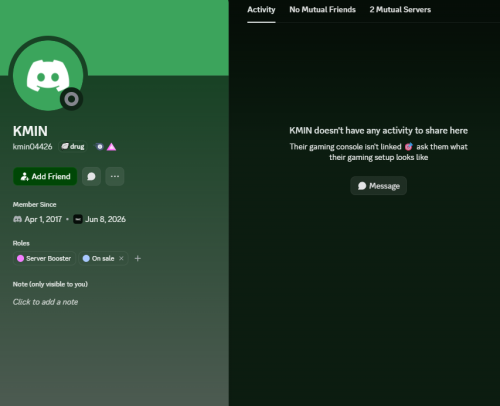
Task: Click the message bubble icon beside Add Friend
Action: click(x=91, y=176)
